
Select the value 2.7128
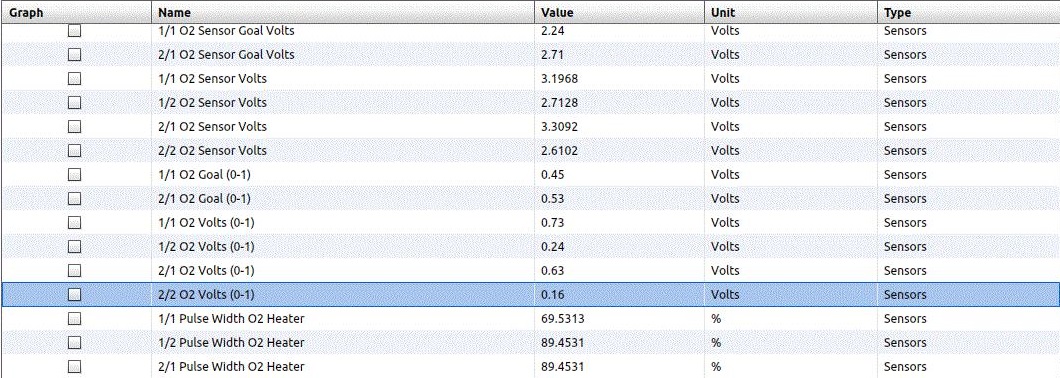tap(559, 103)
